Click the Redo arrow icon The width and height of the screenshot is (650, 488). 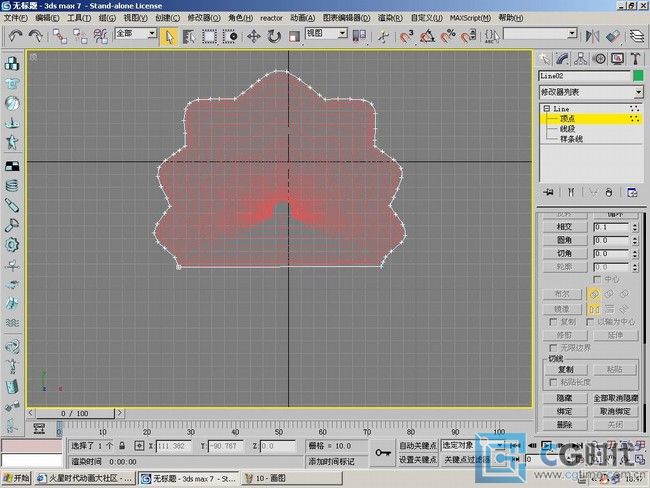click(x=35, y=36)
